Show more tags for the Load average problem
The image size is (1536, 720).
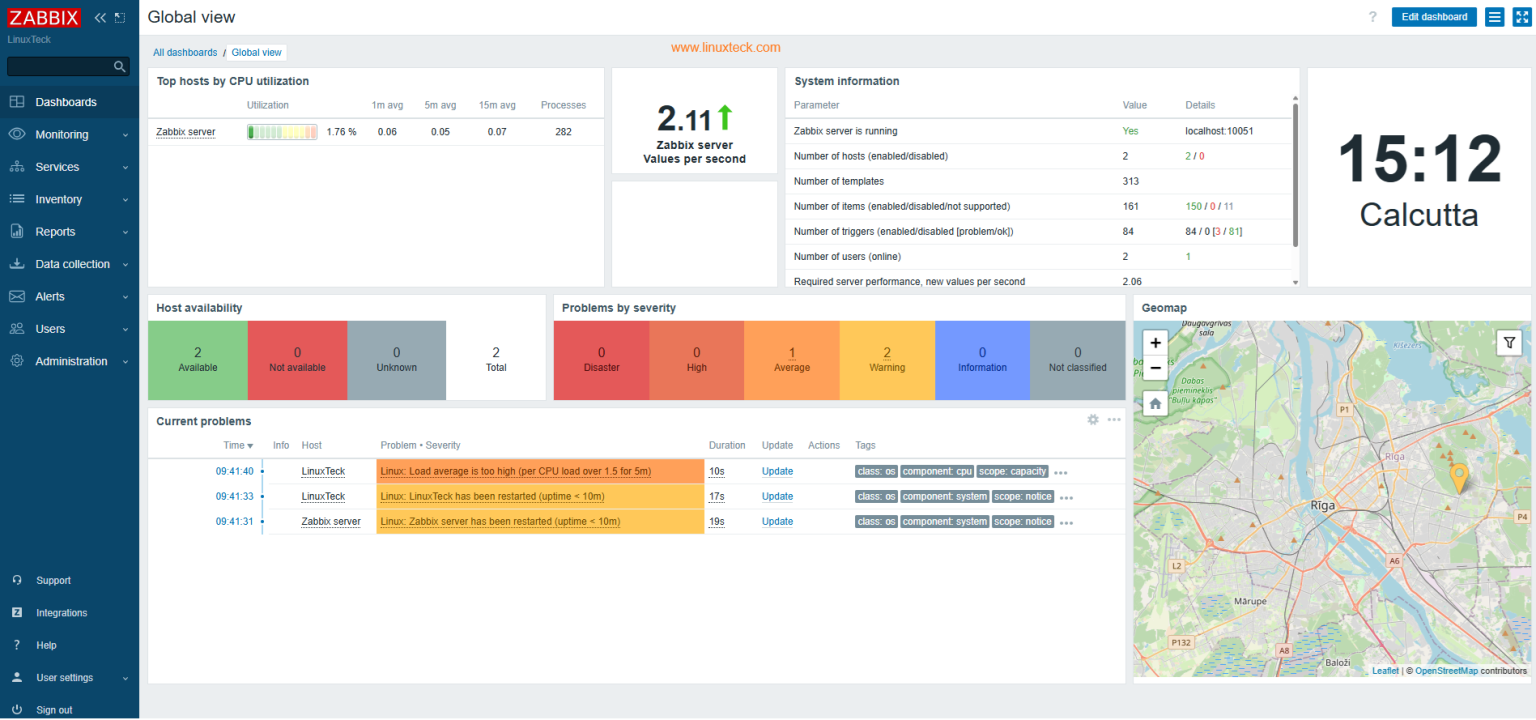click(1061, 472)
